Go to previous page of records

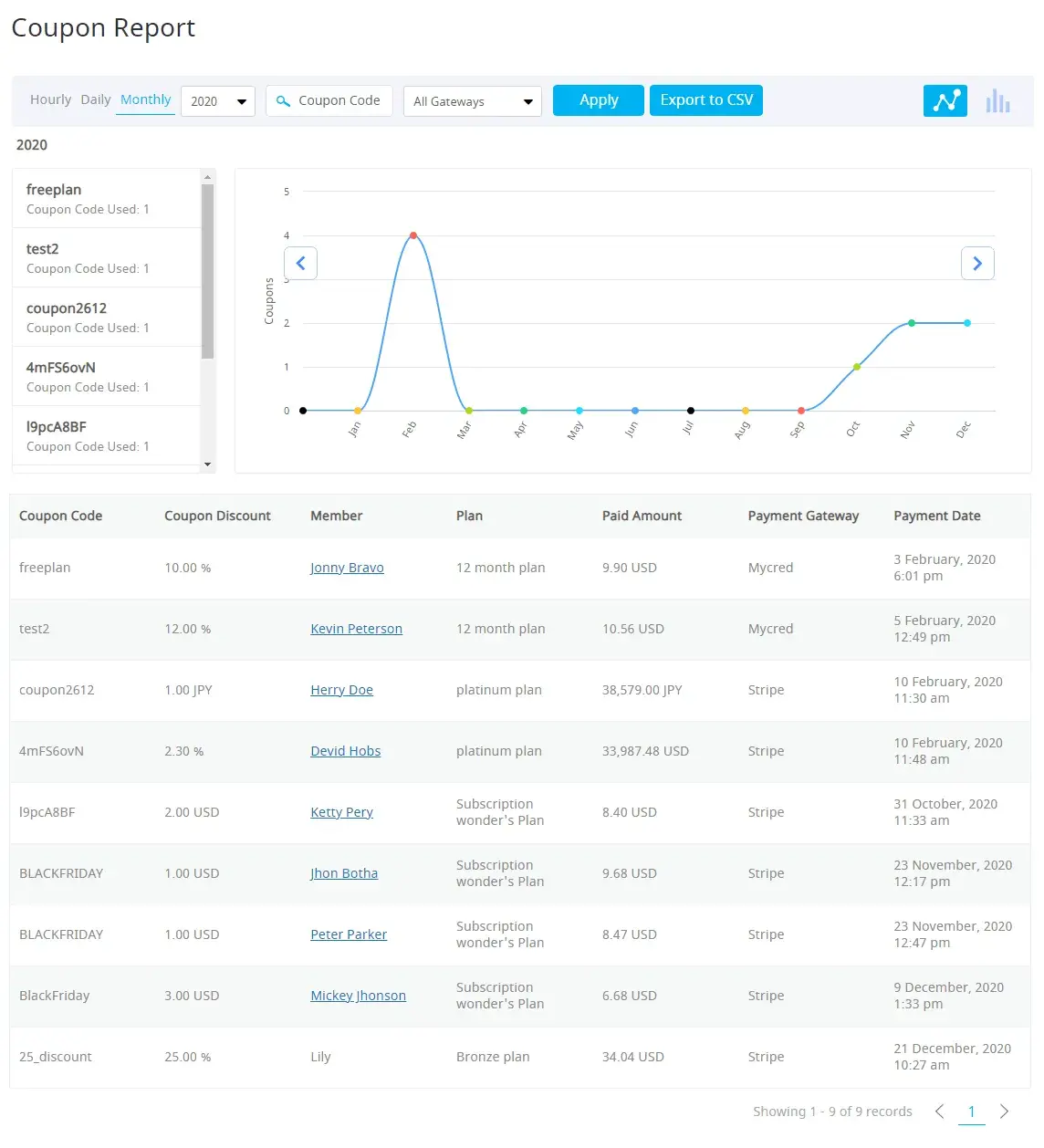pos(939,1111)
